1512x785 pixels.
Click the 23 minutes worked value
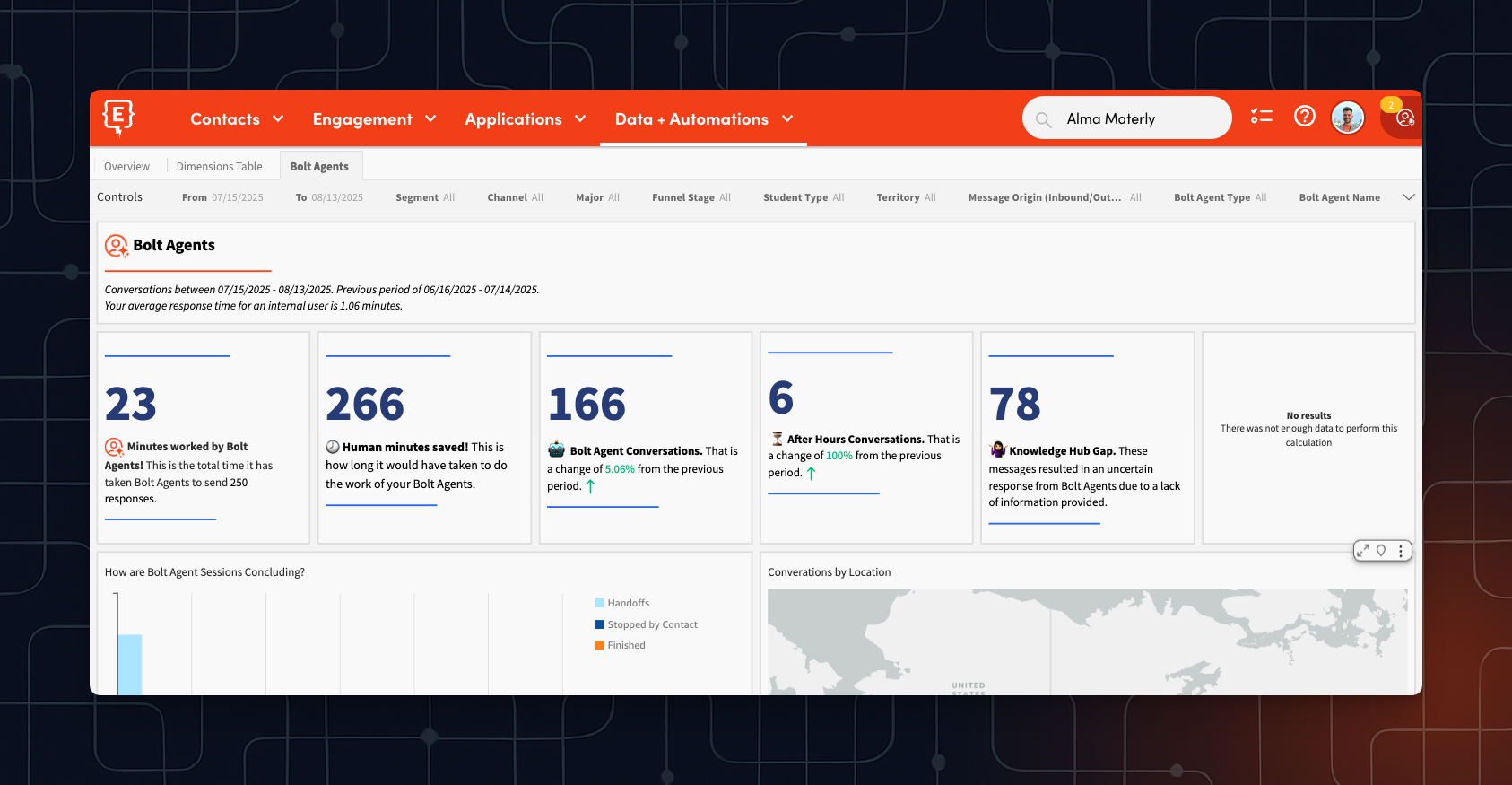pyautogui.click(x=131, y=404)
